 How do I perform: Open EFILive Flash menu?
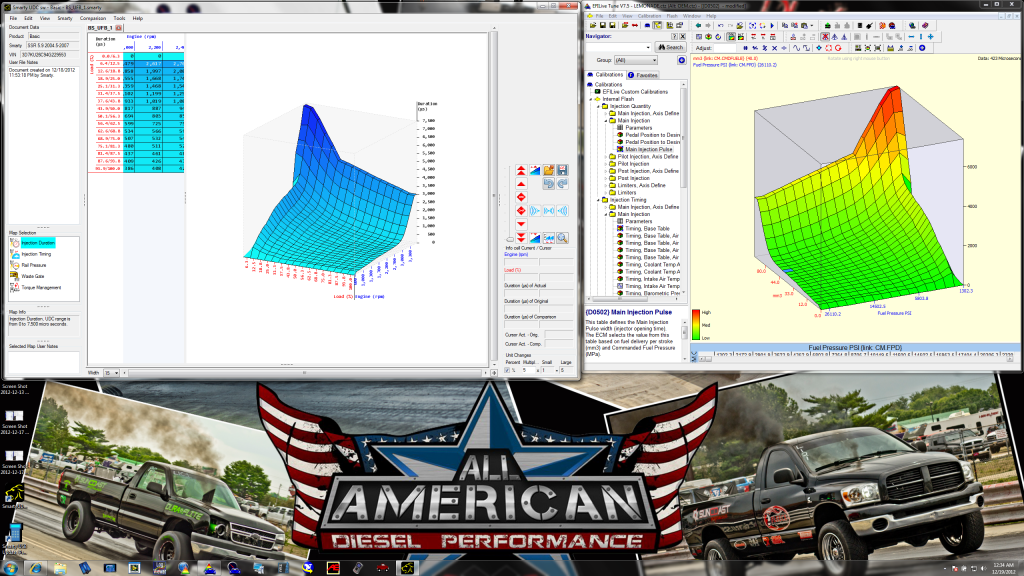click(x=672, y=16)
